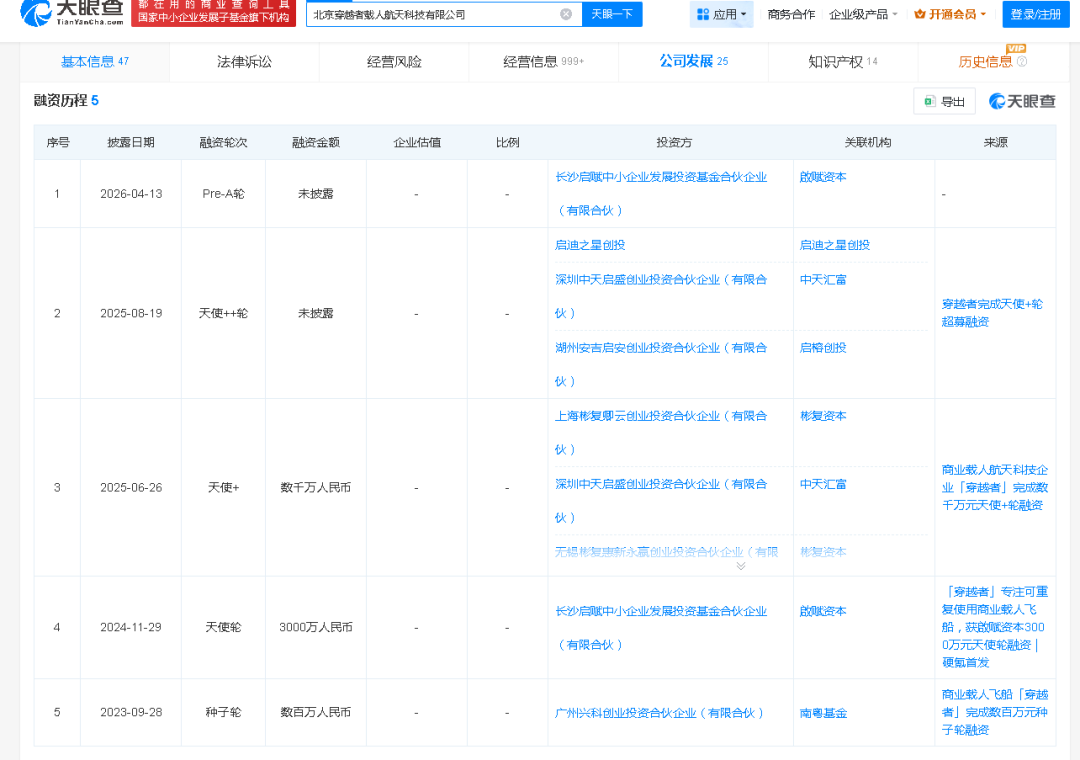Click the help icon beside 历史信息

pyautogui.click(x=1022, y=62)
